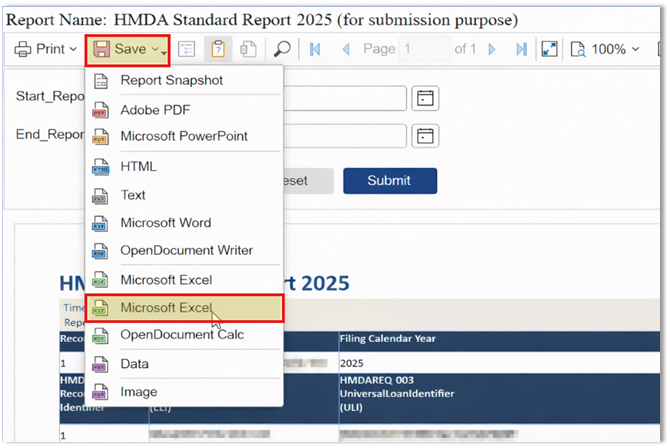Choose highlighted Microsoft Excel export option
The width and height of the screenshot is (670, 448).
166,308
